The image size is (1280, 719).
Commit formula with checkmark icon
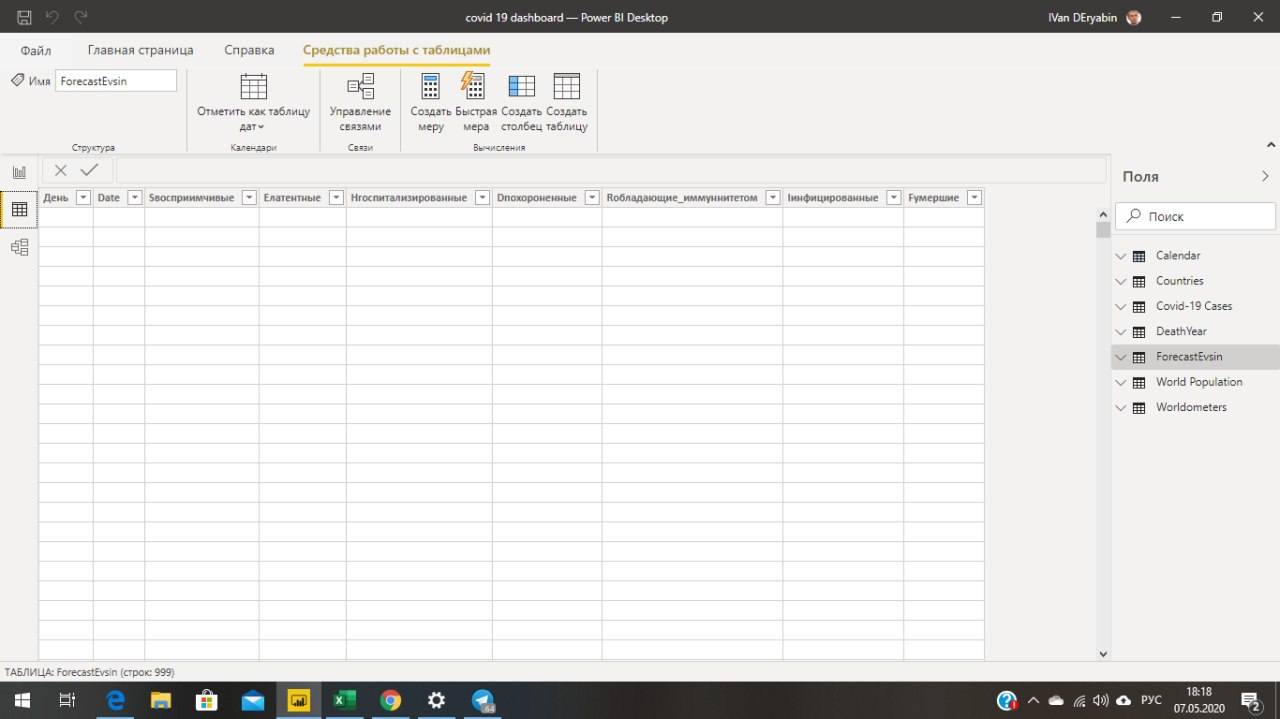89,170
